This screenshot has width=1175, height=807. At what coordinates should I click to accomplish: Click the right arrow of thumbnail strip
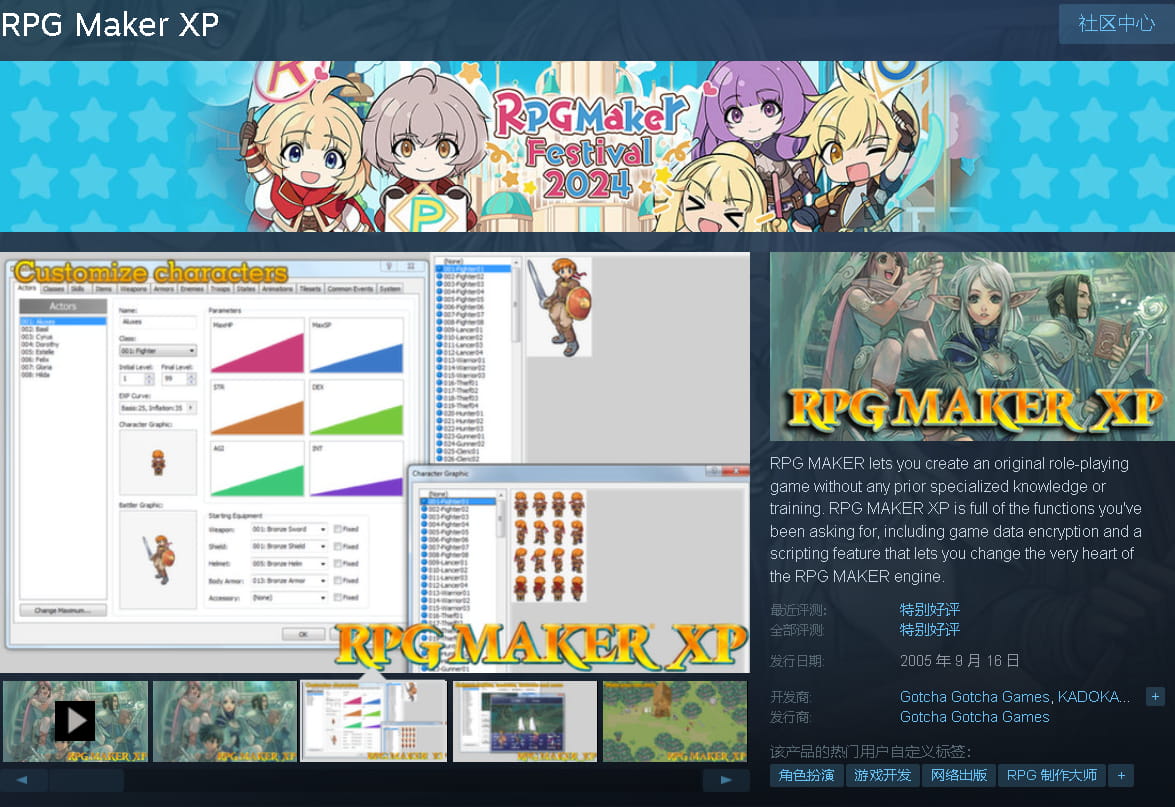pyautogui.click(x=725, y=780)
